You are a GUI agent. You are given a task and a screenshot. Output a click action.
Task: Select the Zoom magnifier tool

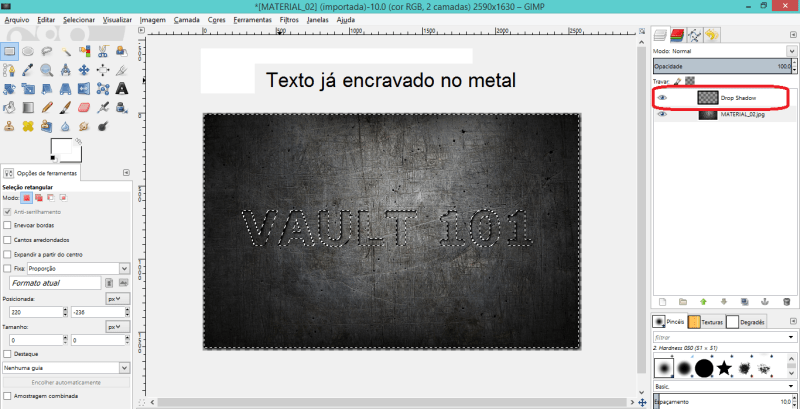point(47,70)
